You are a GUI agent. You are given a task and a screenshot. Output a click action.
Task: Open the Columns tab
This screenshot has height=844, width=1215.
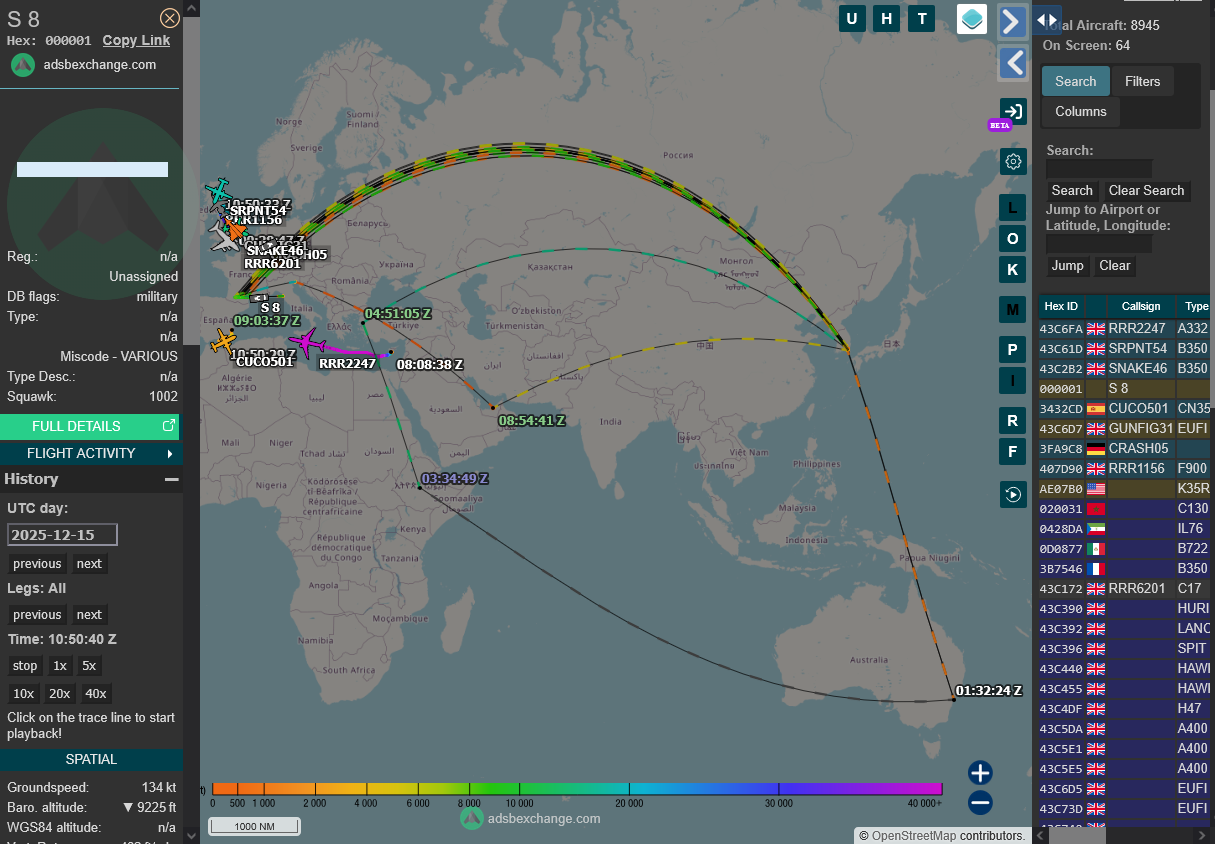[1080, 112]
